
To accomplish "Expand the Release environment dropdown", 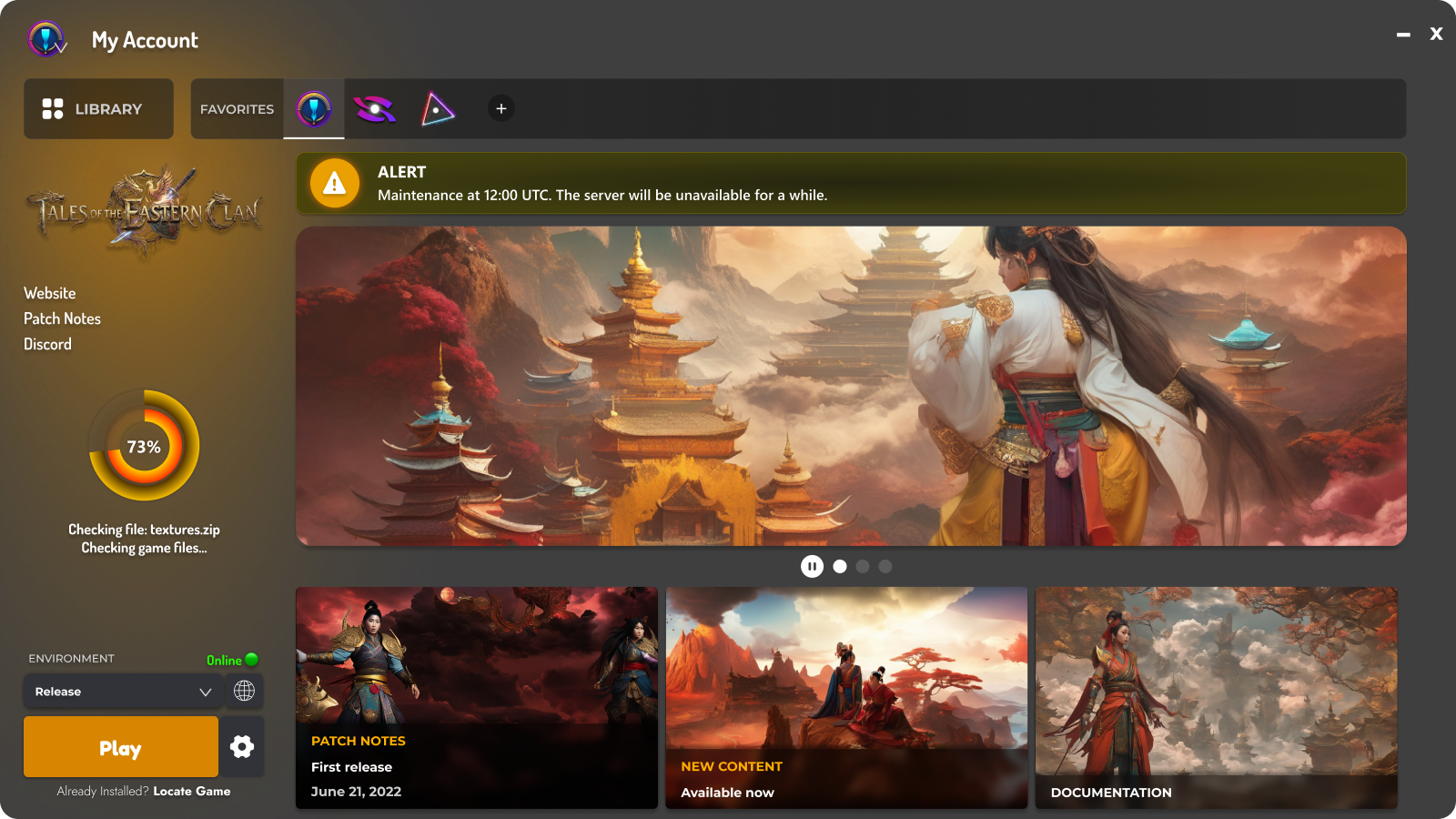I will [123, 691].
